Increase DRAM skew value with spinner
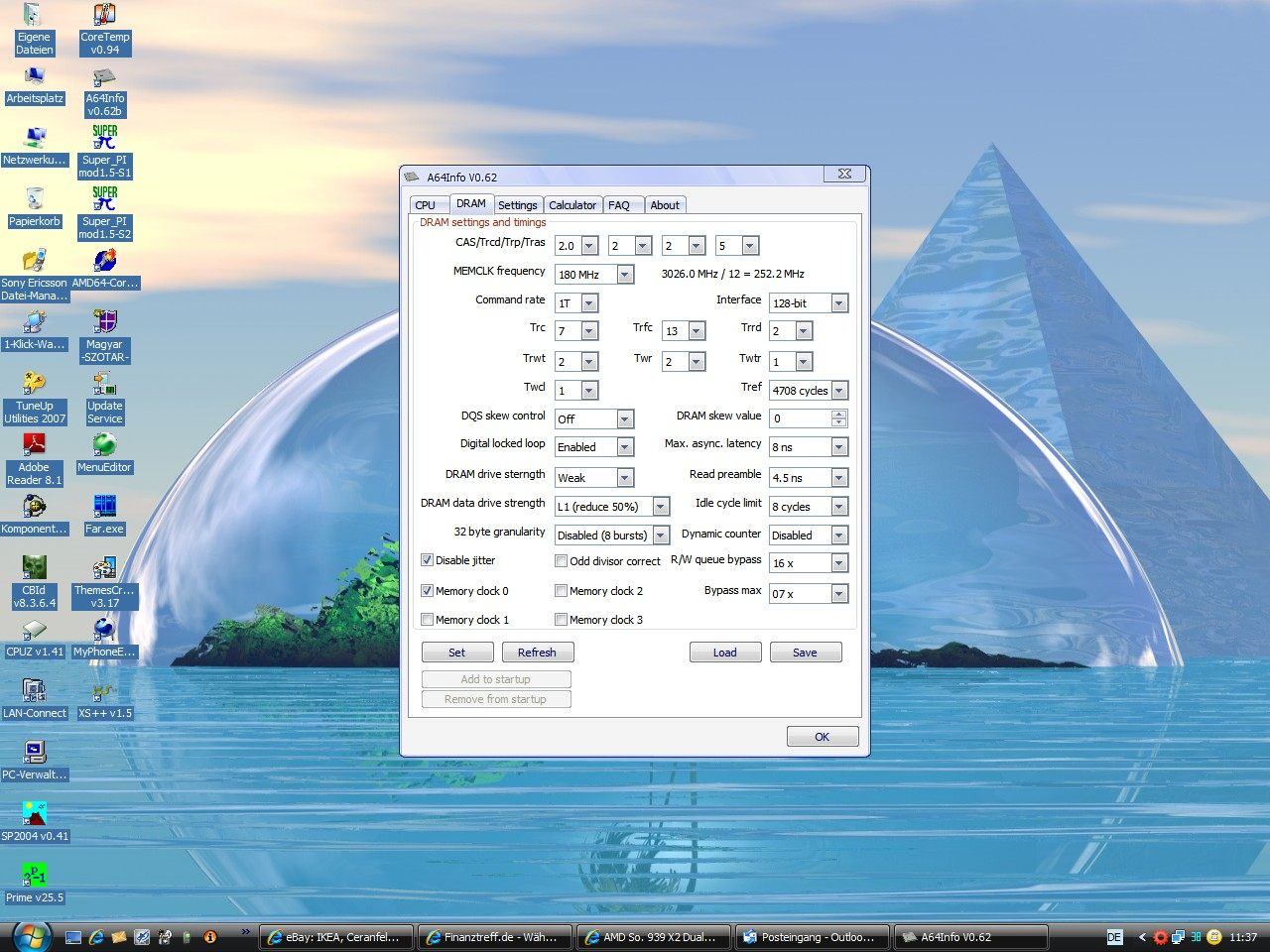1270x952 pixels. [839, 415]
